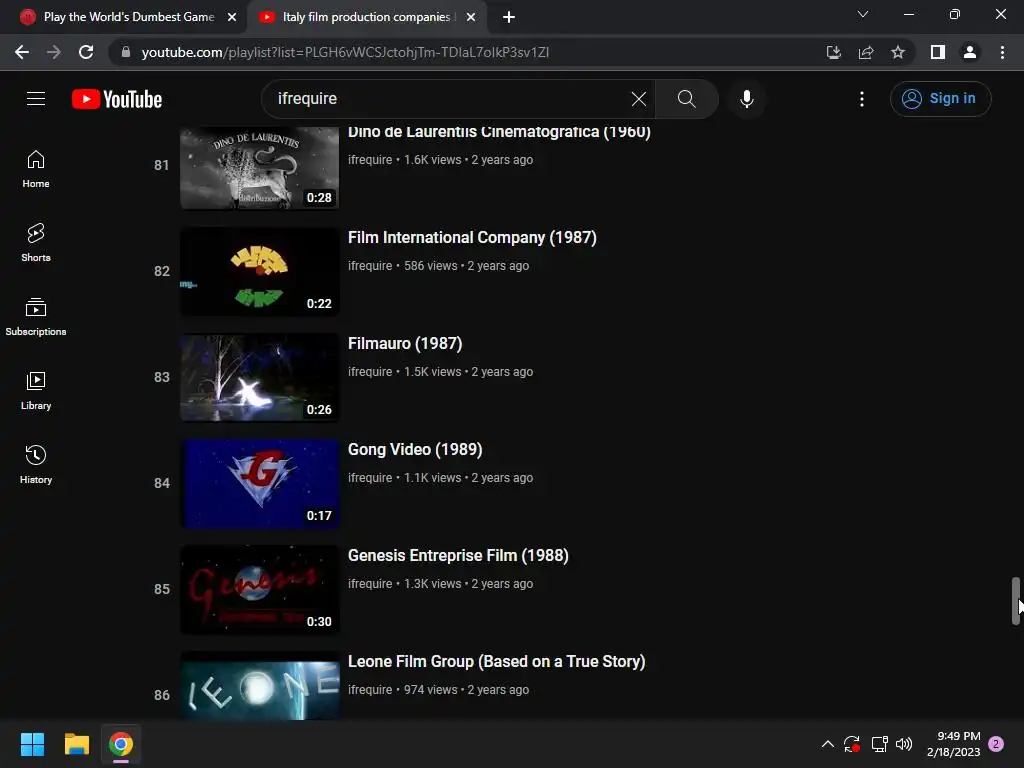The width and height of the screenshot is (1024, 768).
Task: Open ifrequire channel under Gong Video
Action: [x=370, y=477]
